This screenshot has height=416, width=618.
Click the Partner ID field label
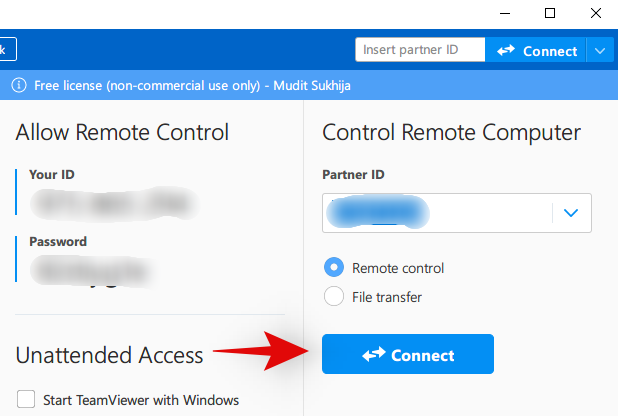coord(353,174)
